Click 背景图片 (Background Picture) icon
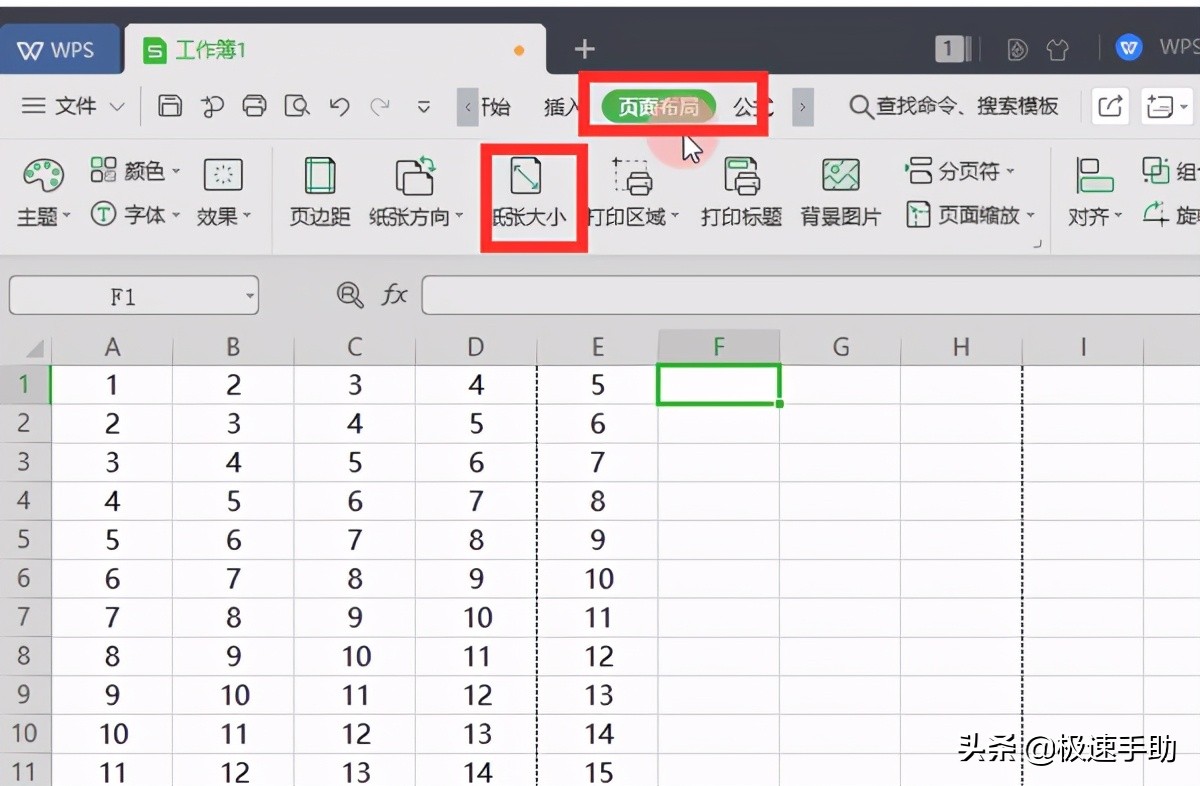 pos(840,176)
